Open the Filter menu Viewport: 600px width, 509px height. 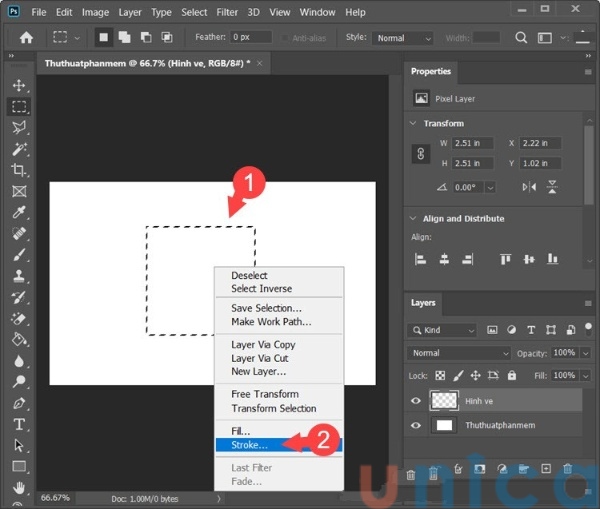(x=227, y=12)
